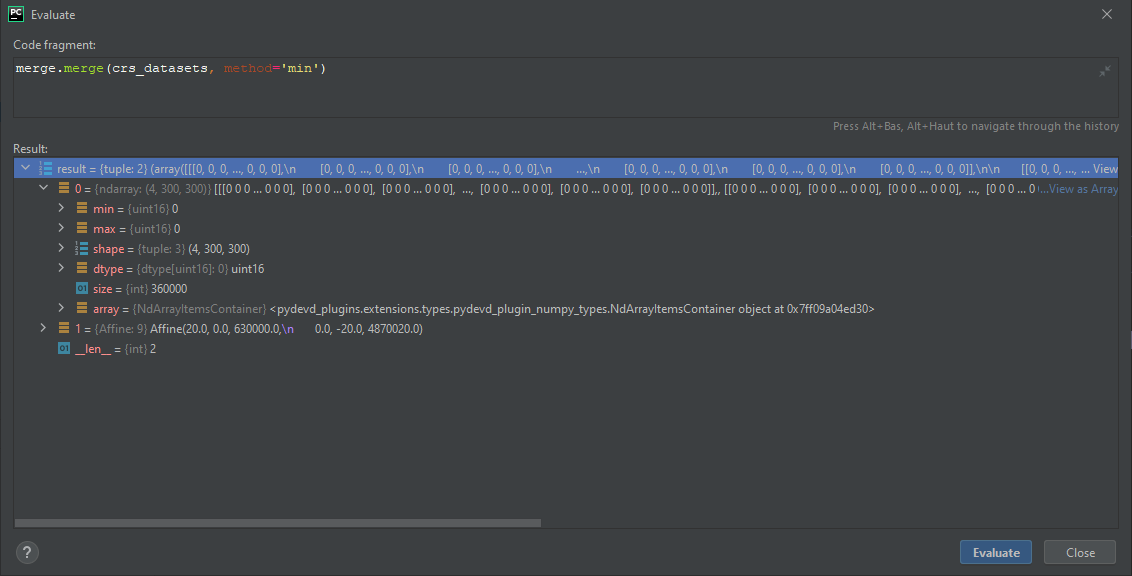The height and width of the screenshot is (576, 1132).
Task: Click the expand-editor icon in Code fragment field
Action: [x=1104, y=70]
